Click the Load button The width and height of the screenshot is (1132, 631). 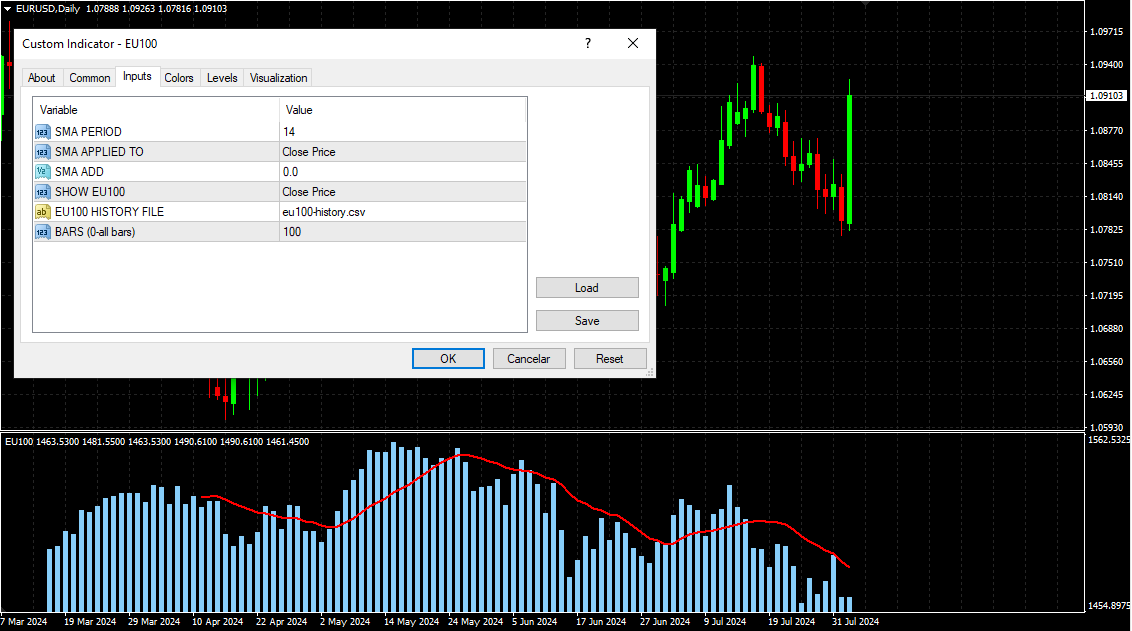[587, 288]
